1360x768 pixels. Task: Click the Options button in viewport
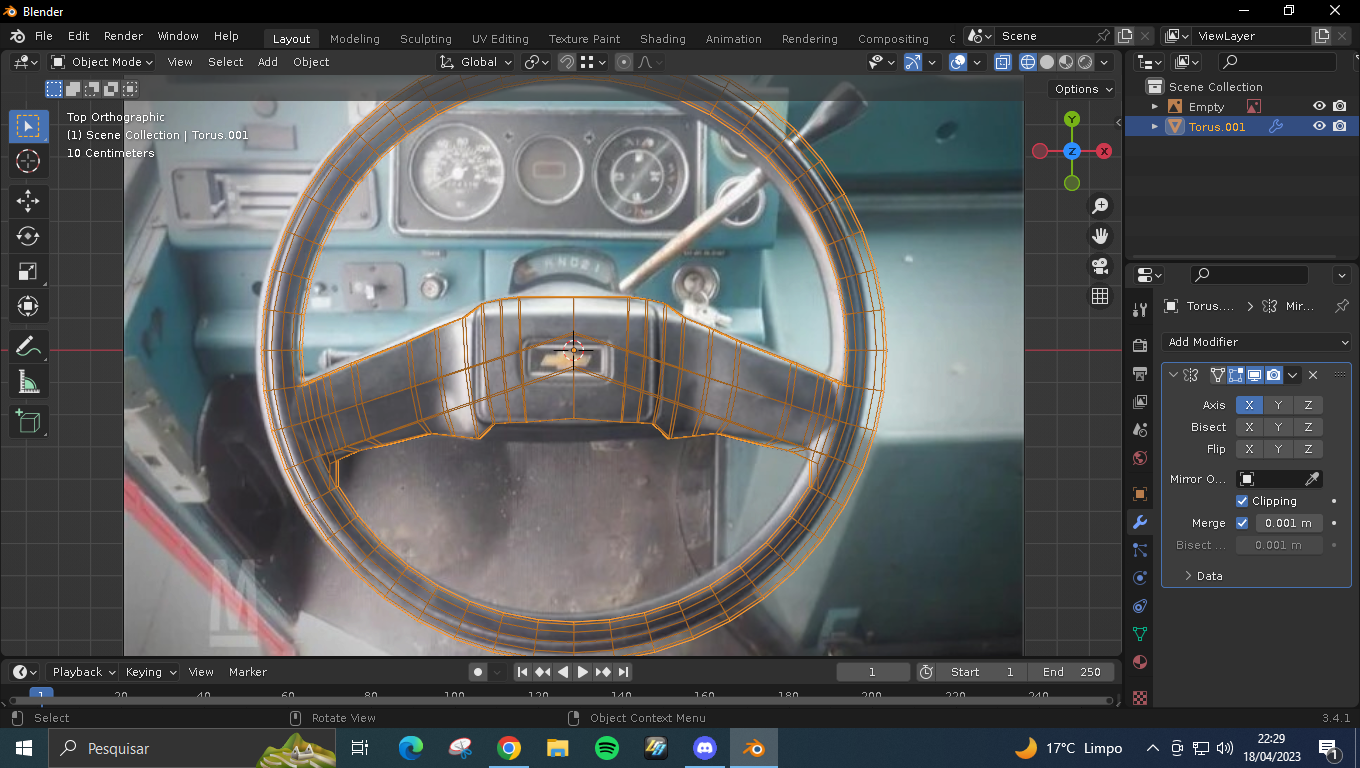point(1083,89)
